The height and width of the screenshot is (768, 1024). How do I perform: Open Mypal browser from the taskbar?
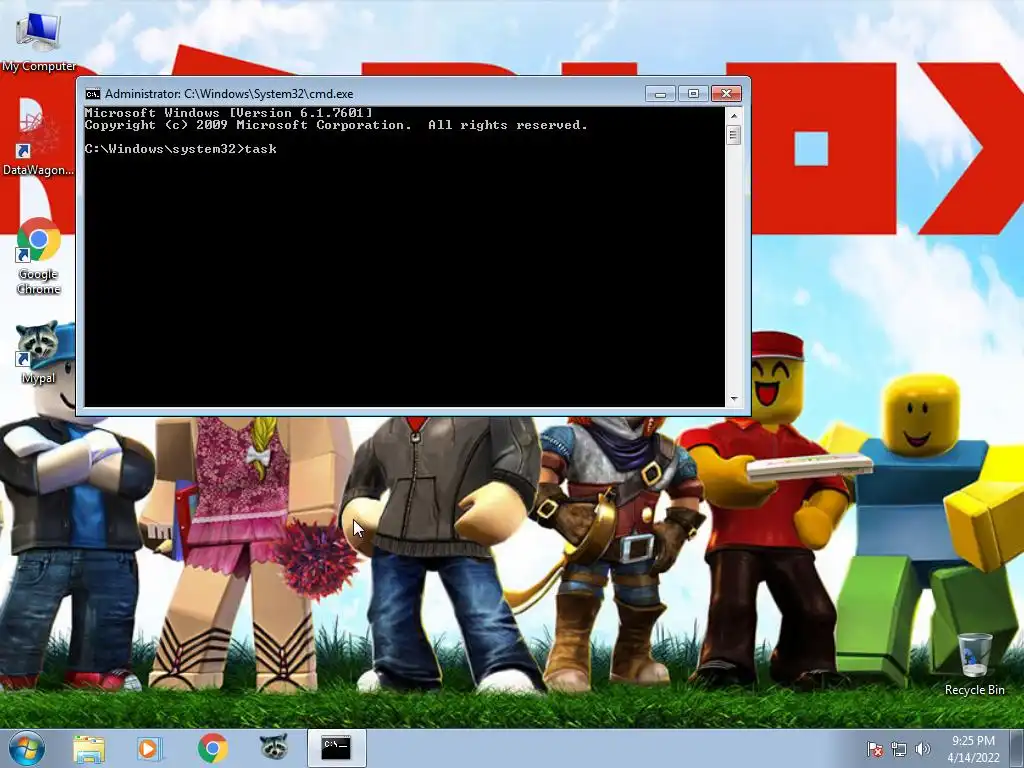tap(274, 748)
